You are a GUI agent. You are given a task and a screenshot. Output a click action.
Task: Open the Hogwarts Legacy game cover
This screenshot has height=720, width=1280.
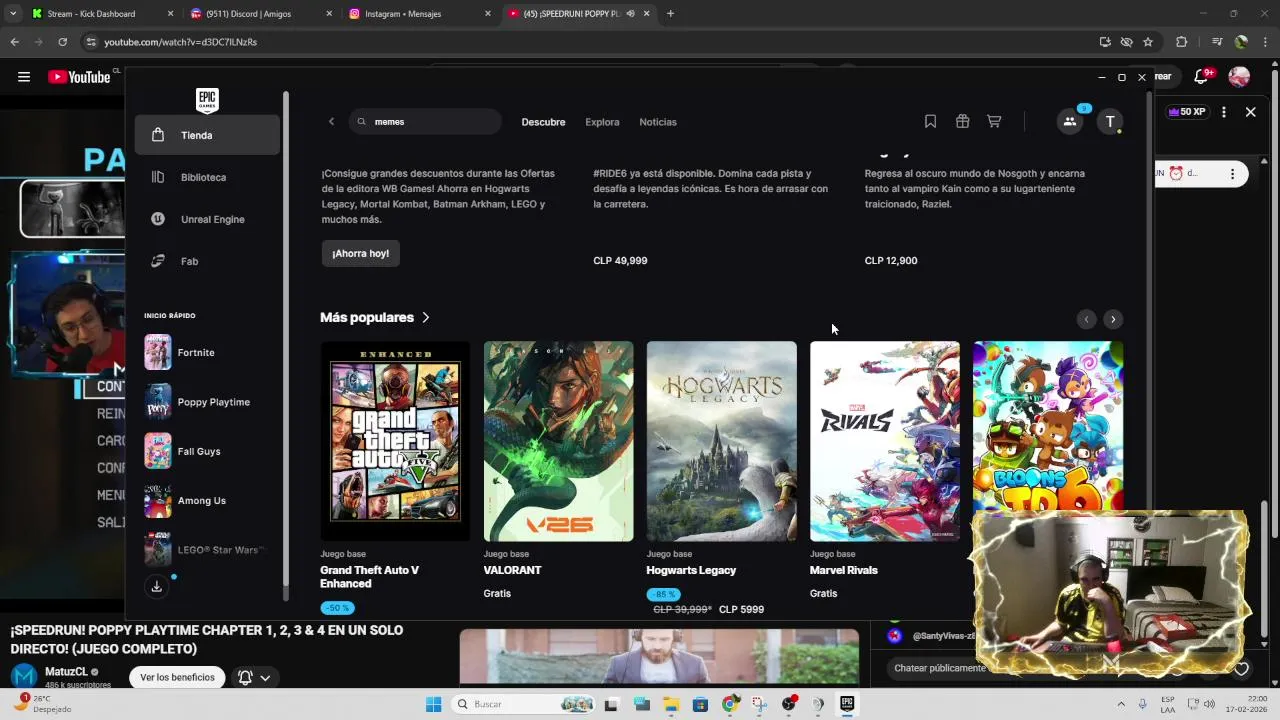pyautogui.click(x=721, y=441)
